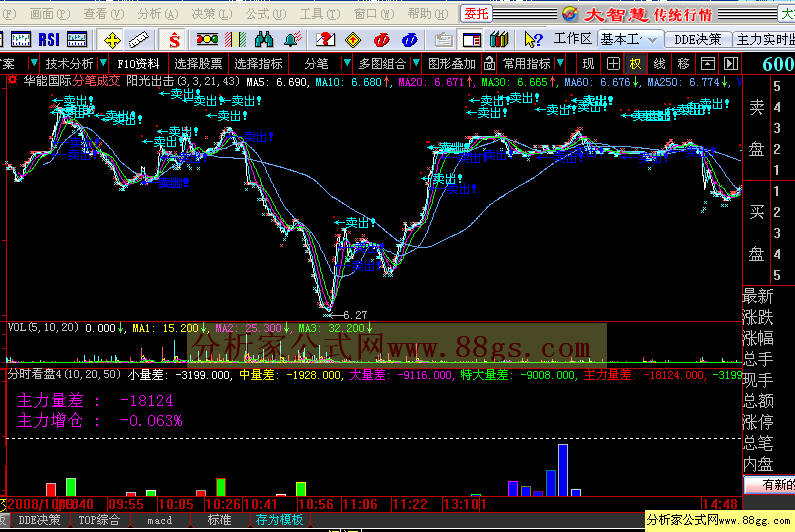Screen dimensions: 795x532
Task: Open the 查看(V) menu
Action: [x=103, y=14]
